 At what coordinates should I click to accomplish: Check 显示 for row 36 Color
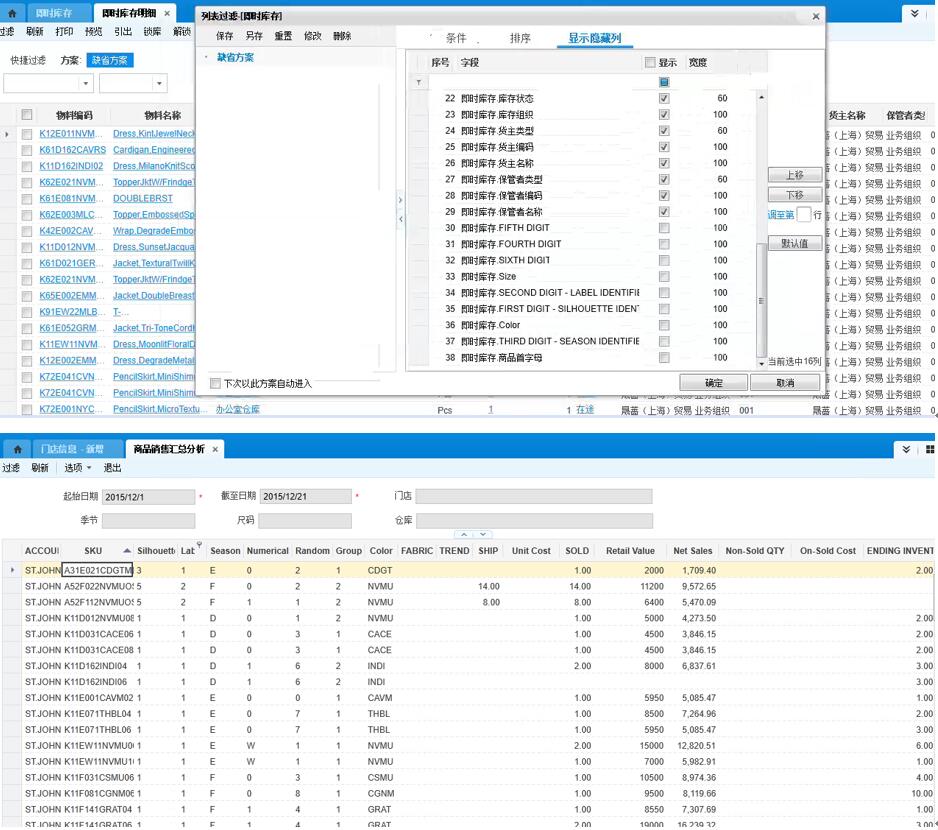click(664, 325)
